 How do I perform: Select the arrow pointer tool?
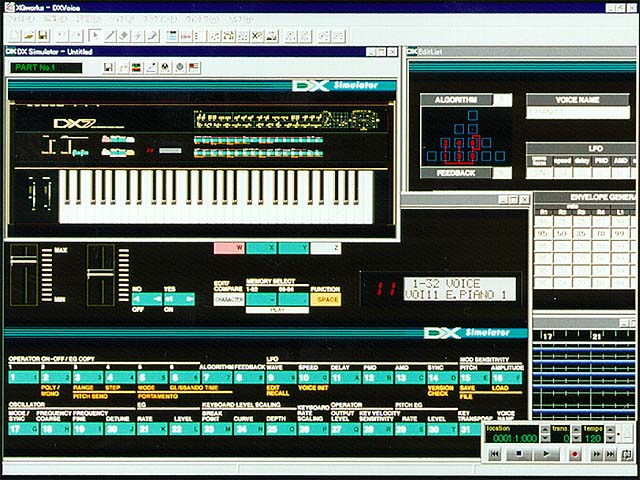pyautogui.click(x=95, y=36)
